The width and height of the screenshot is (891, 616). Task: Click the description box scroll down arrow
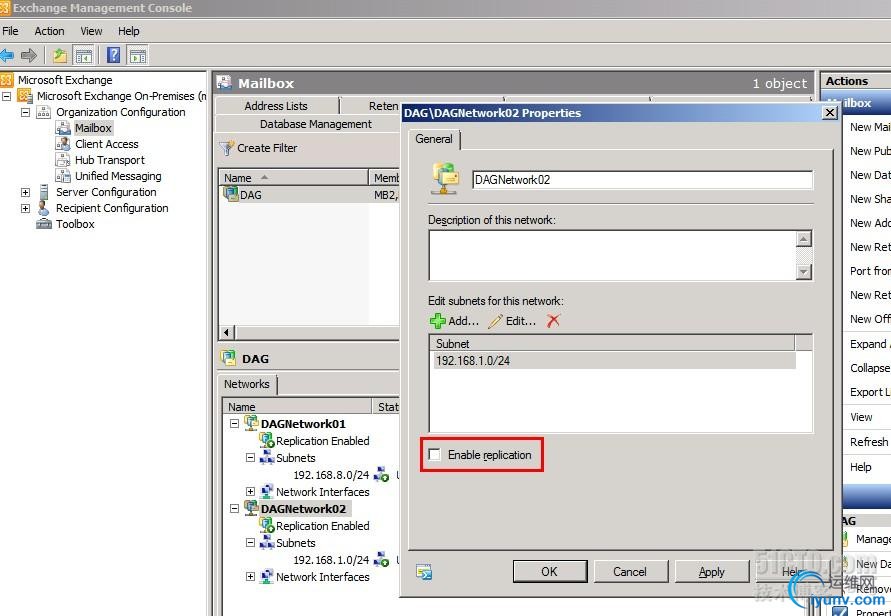point(803,272)
